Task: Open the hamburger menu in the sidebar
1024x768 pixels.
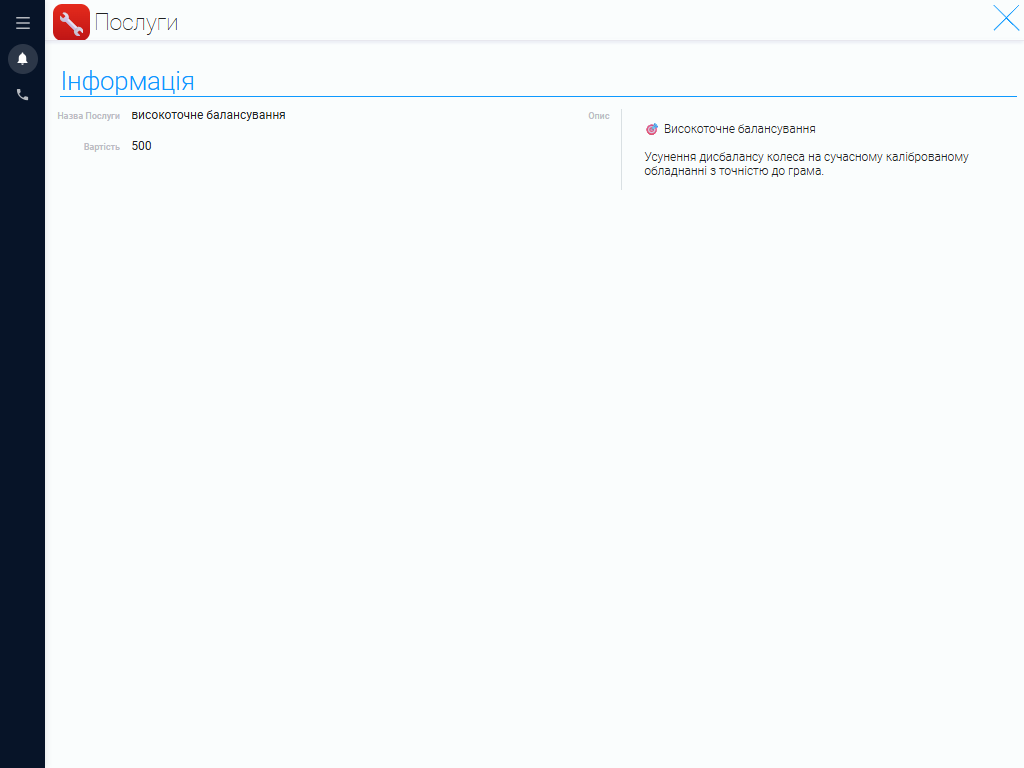Action: 23,23
